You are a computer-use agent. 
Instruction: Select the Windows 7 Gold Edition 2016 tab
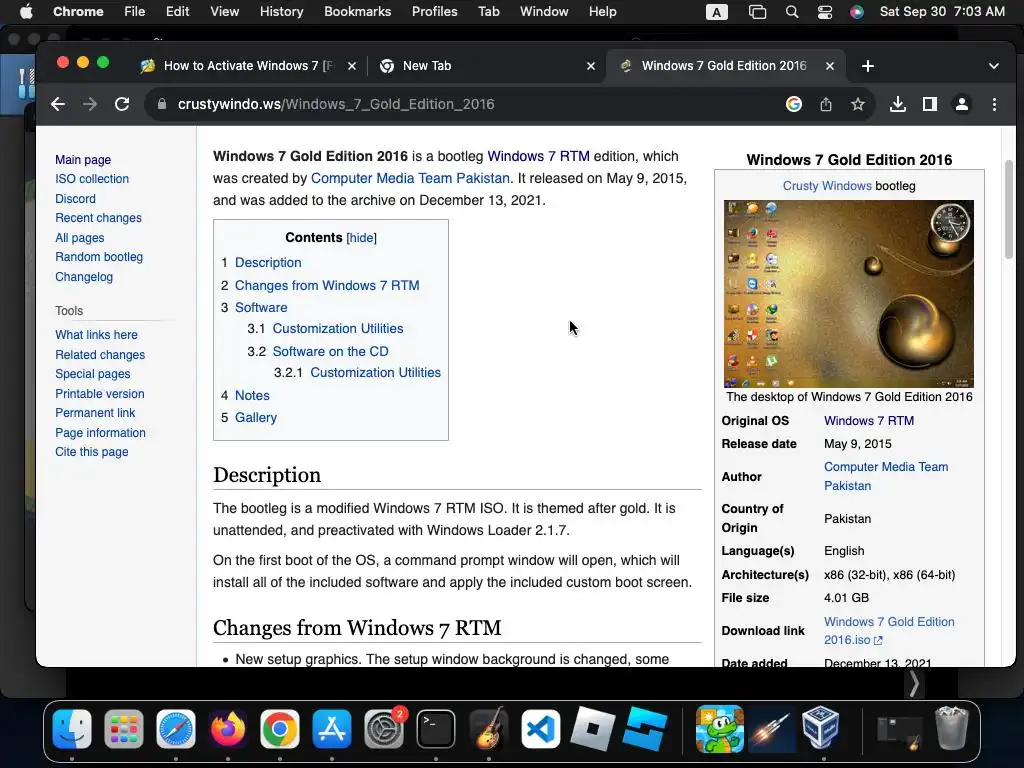pyautogui.click(x=725, y=66)
